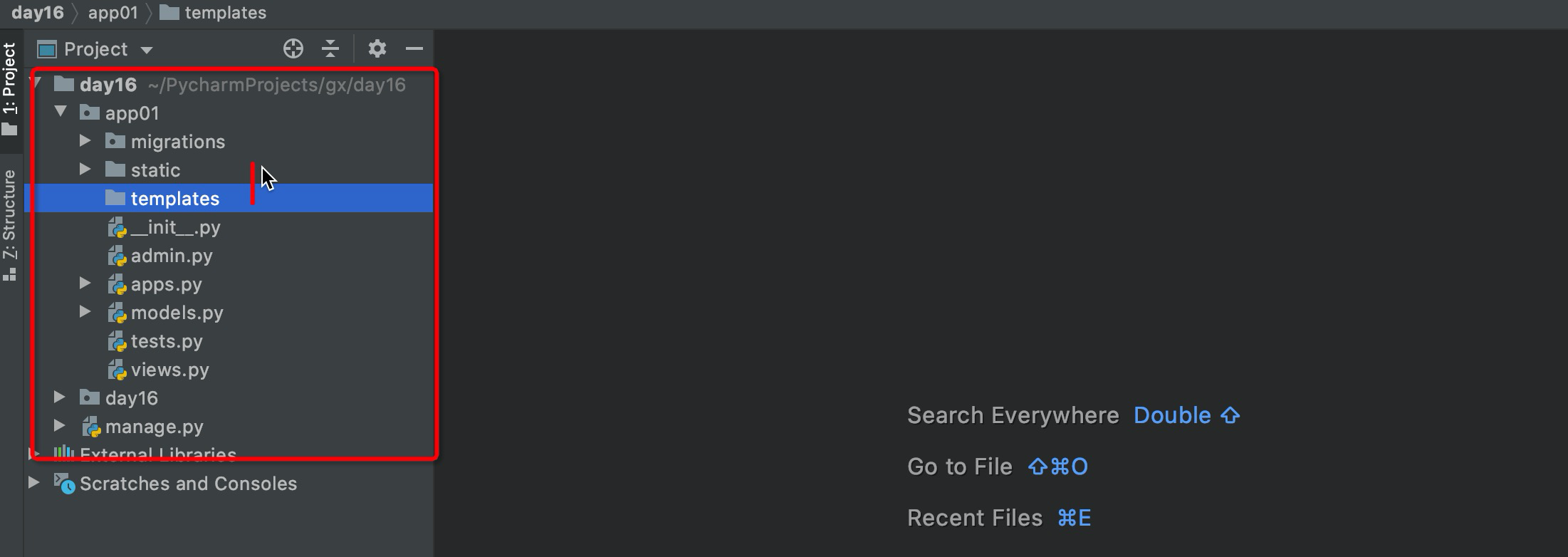Select admin.py in the project tree

click(172, 256)
